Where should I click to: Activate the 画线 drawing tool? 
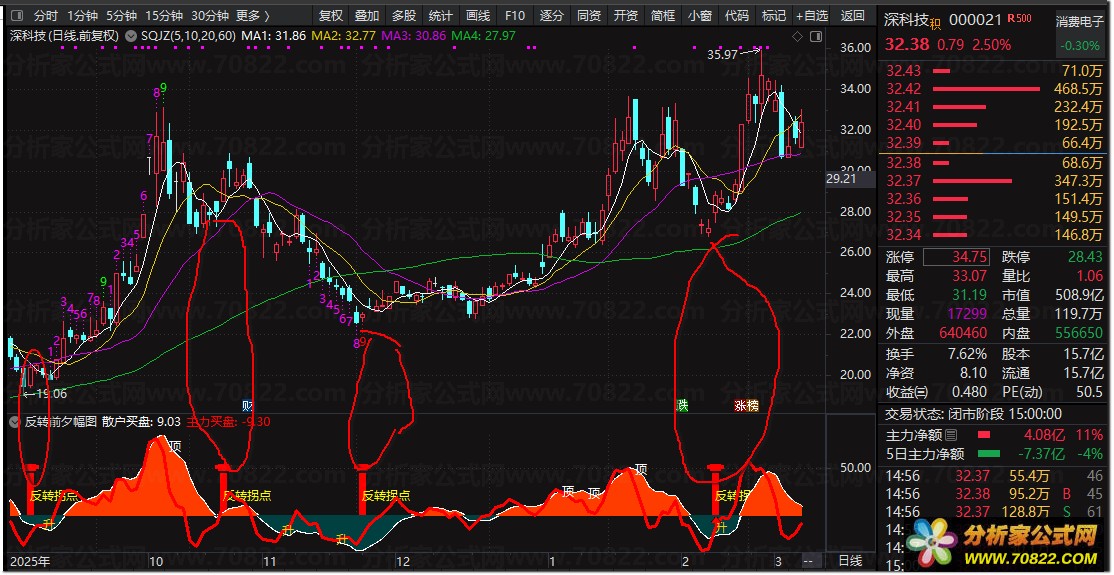tap(478, 16)
